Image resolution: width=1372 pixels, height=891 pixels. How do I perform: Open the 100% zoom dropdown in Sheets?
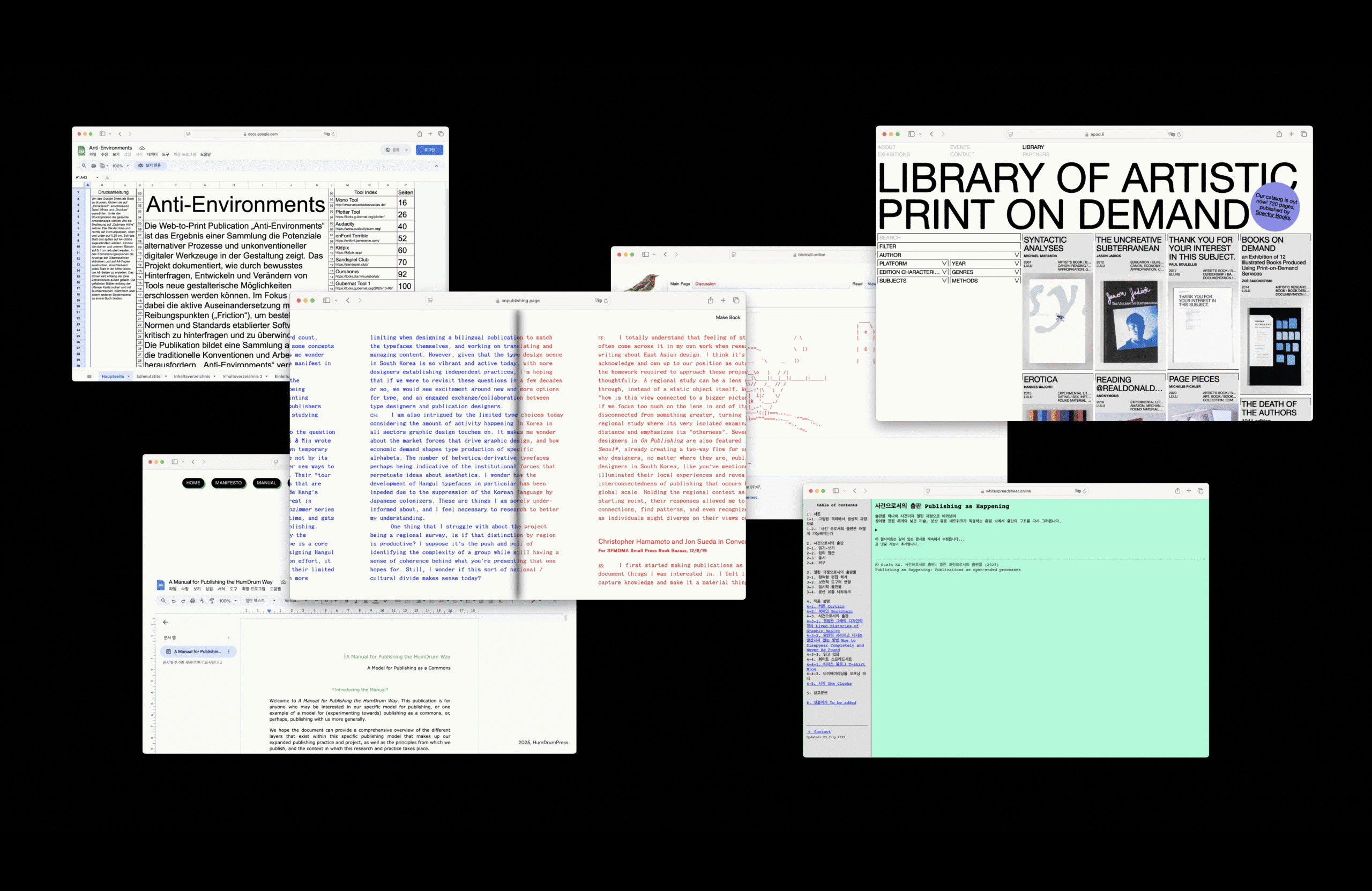(x=121, y=166)
